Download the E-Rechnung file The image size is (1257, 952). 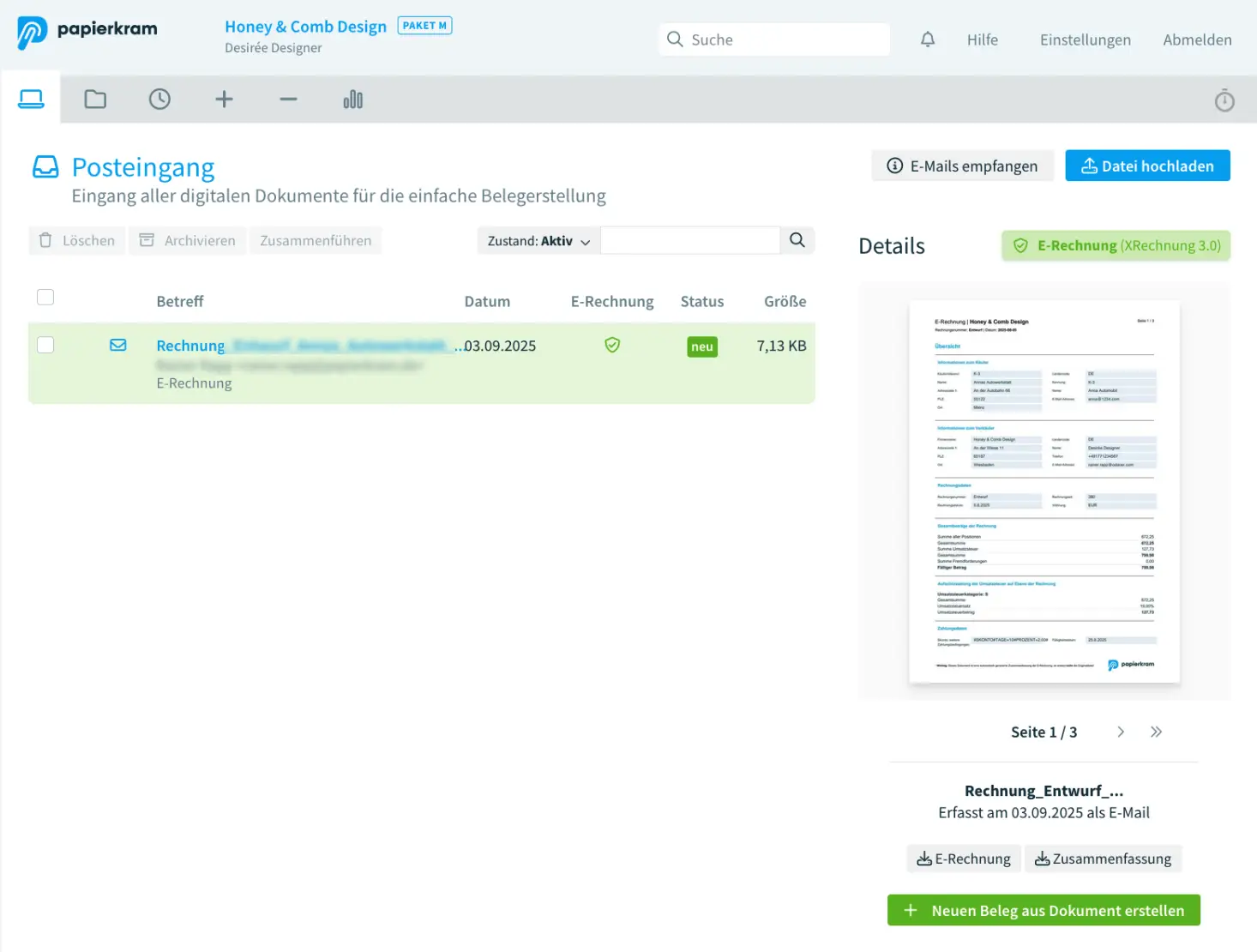click(964, 859)
